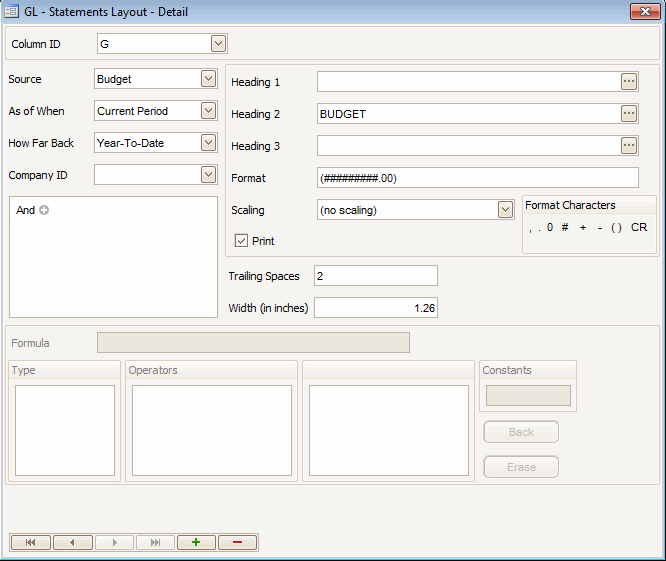Screen dimensions: 666x561
Task: Open Heading 2 ellipsis button
Action: (x=629, y=114)
